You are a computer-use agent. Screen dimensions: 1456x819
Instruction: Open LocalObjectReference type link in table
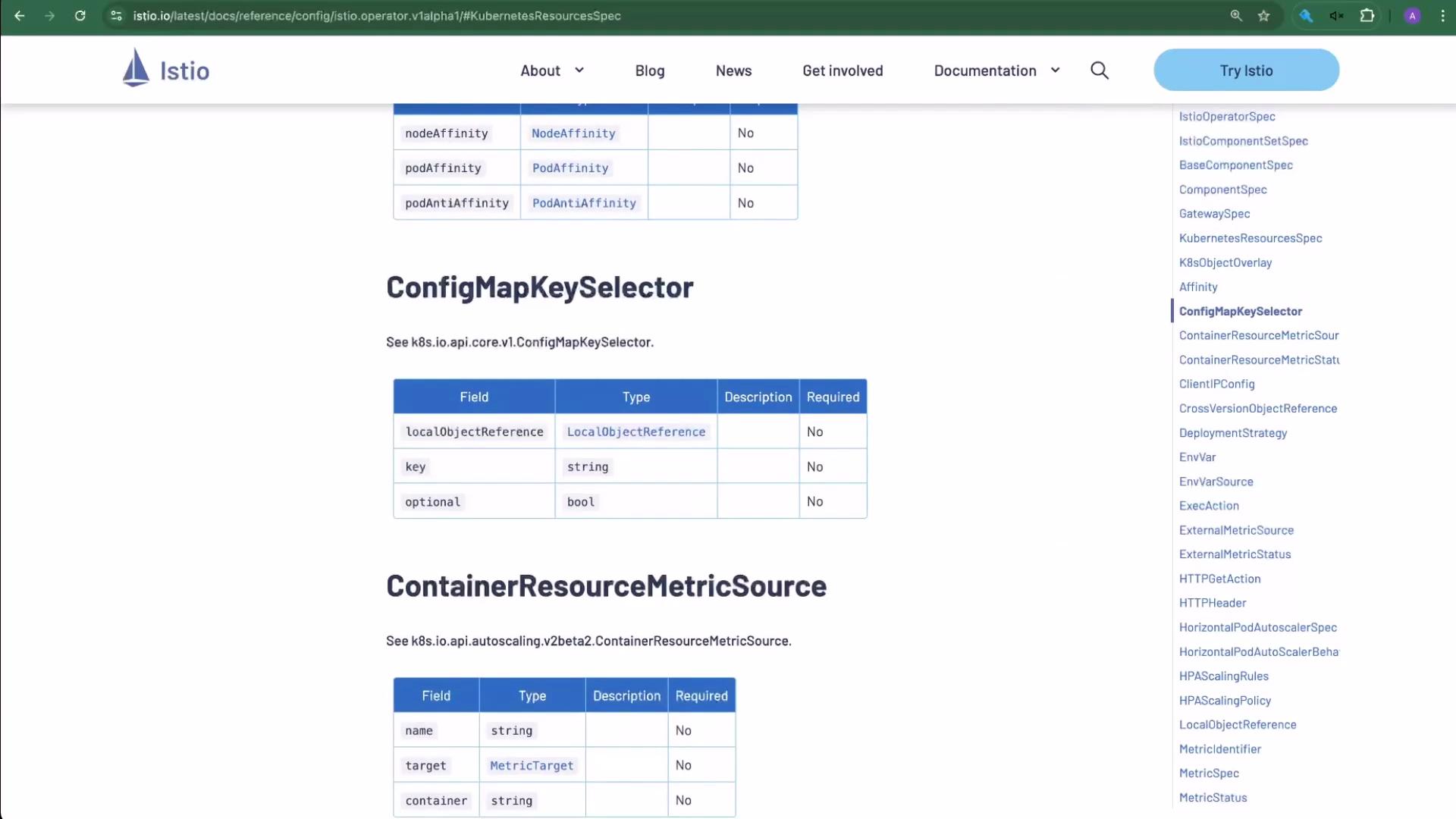click(636, 431)
